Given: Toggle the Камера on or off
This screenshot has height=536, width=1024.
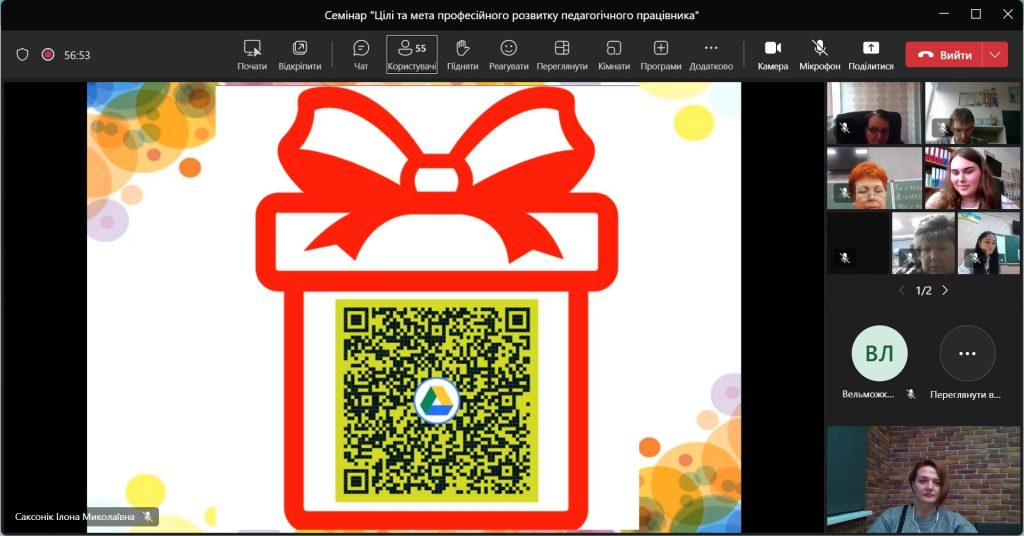Looking at the screenshot, I should (x=773, y=55).
